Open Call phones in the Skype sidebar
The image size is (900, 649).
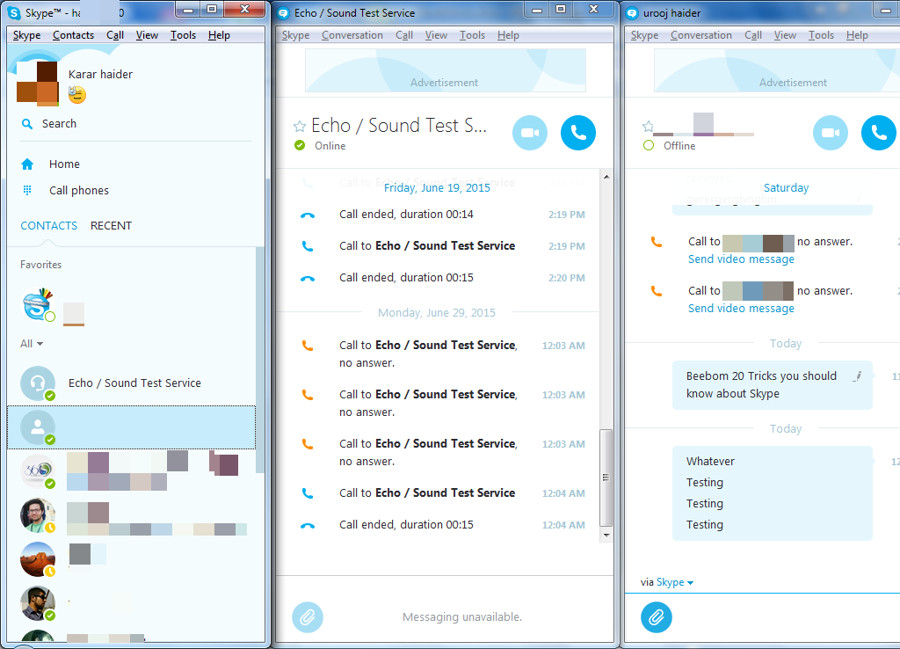79,191
